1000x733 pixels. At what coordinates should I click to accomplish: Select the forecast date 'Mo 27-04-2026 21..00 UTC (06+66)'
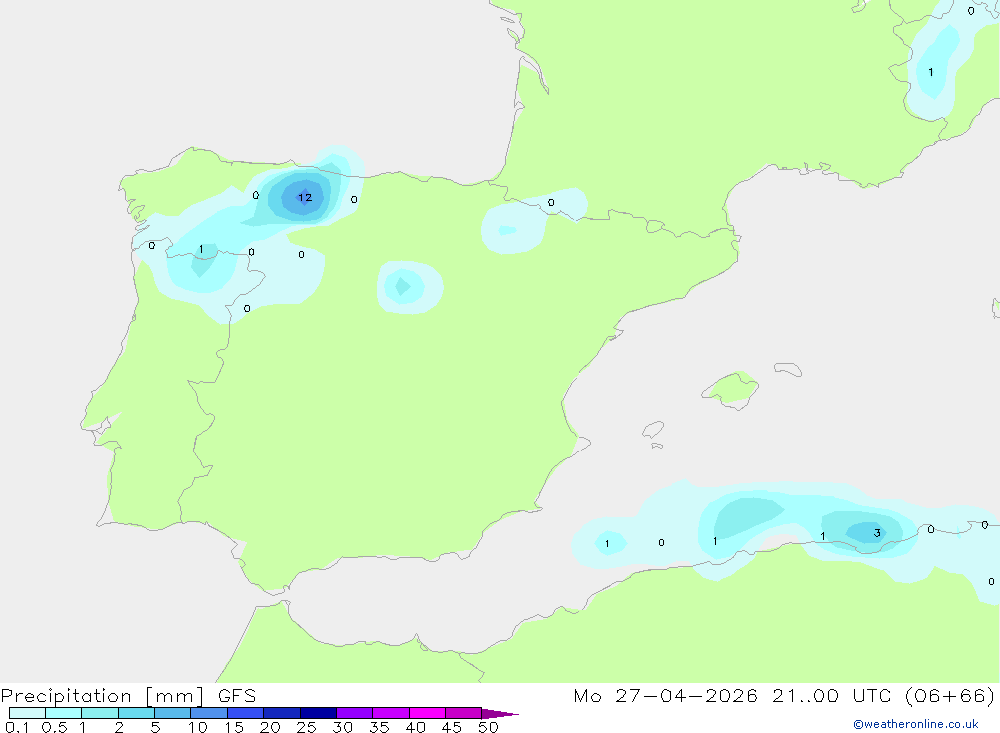[784, 695]
